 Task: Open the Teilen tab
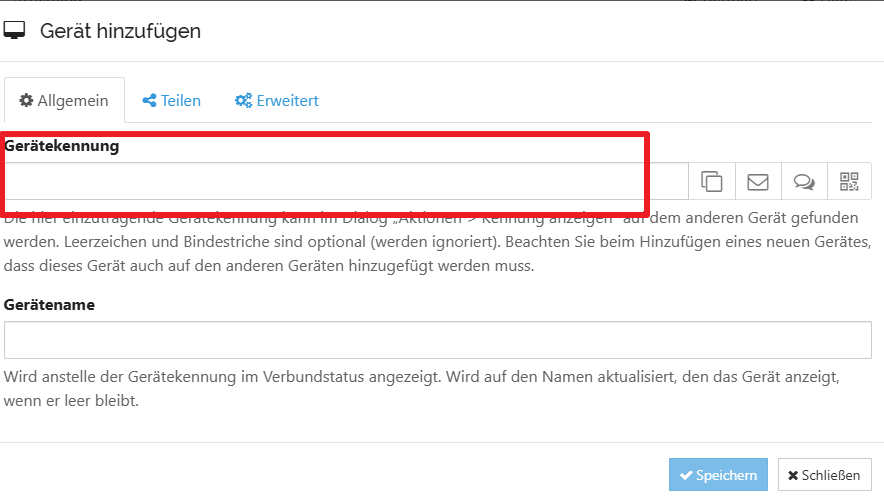pyautogui.click(x=171, y=100)
